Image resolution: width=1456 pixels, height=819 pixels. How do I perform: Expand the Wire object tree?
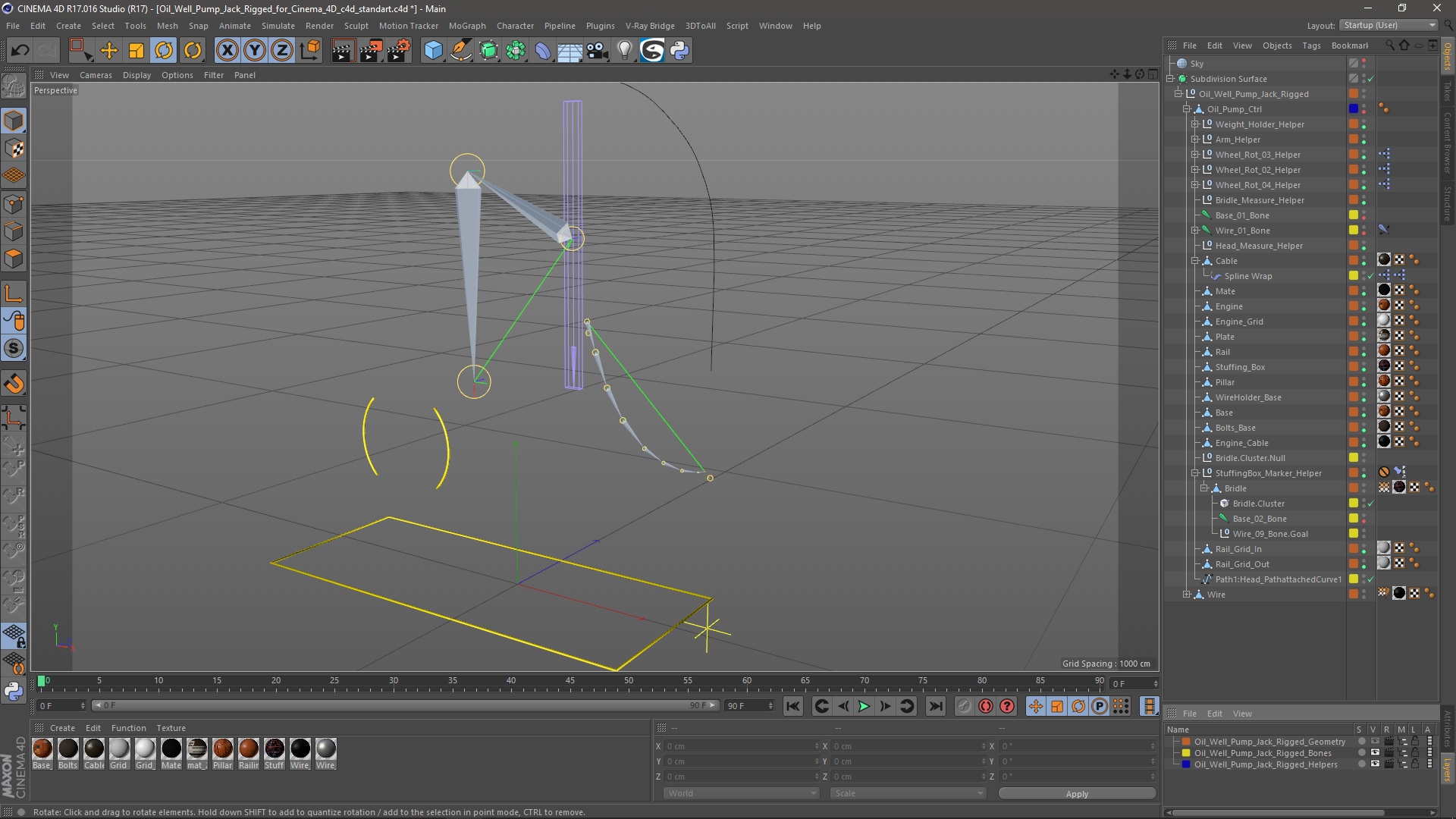[1187, 595]
